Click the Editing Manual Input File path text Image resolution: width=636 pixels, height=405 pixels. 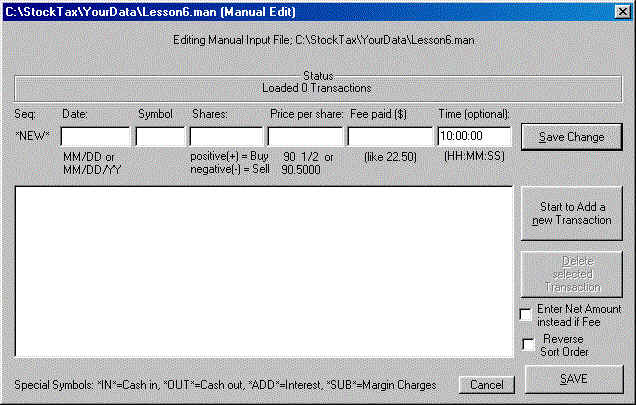(317, 43)
